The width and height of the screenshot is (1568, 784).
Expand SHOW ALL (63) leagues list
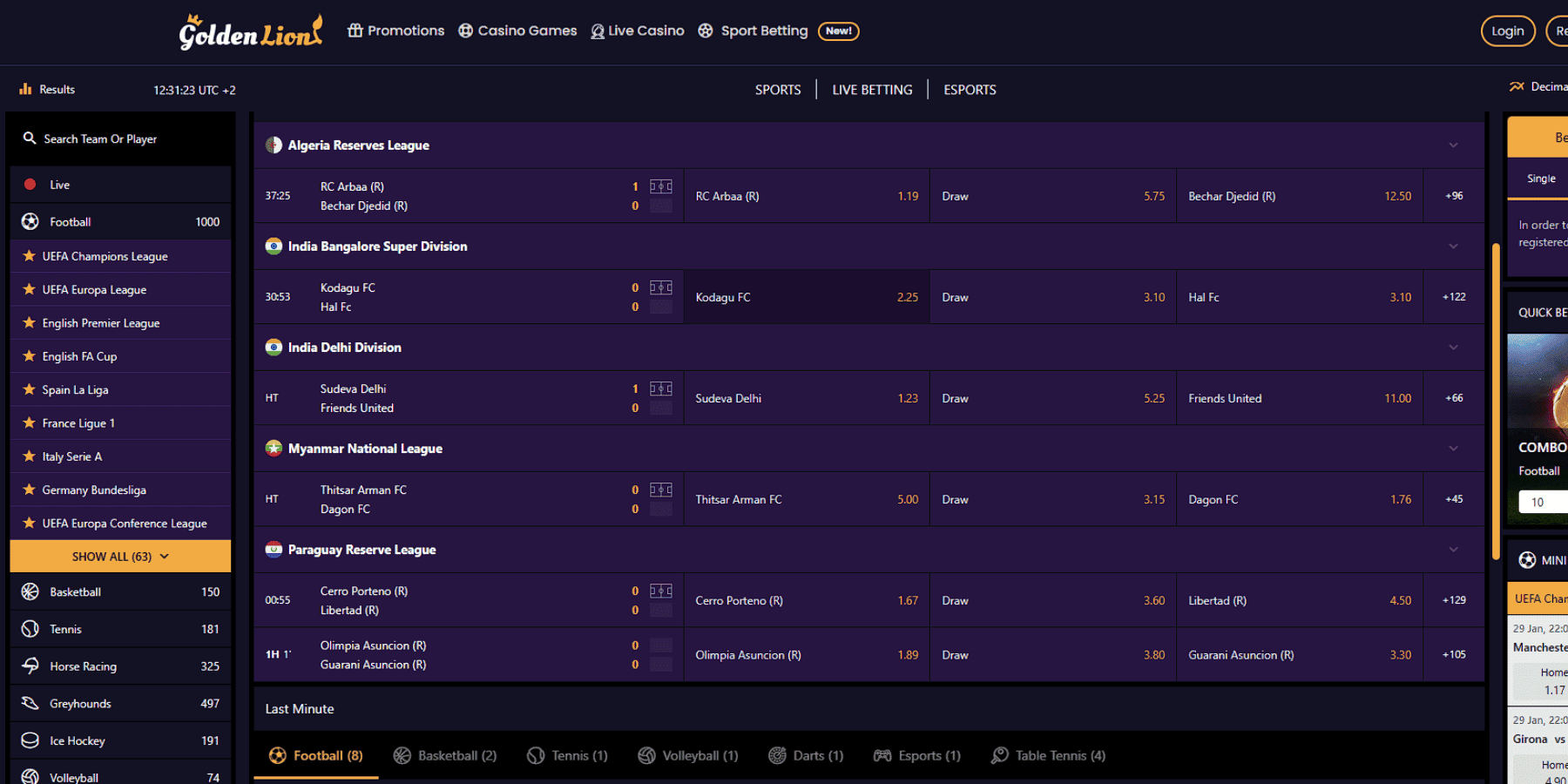(x=120, y=557)
